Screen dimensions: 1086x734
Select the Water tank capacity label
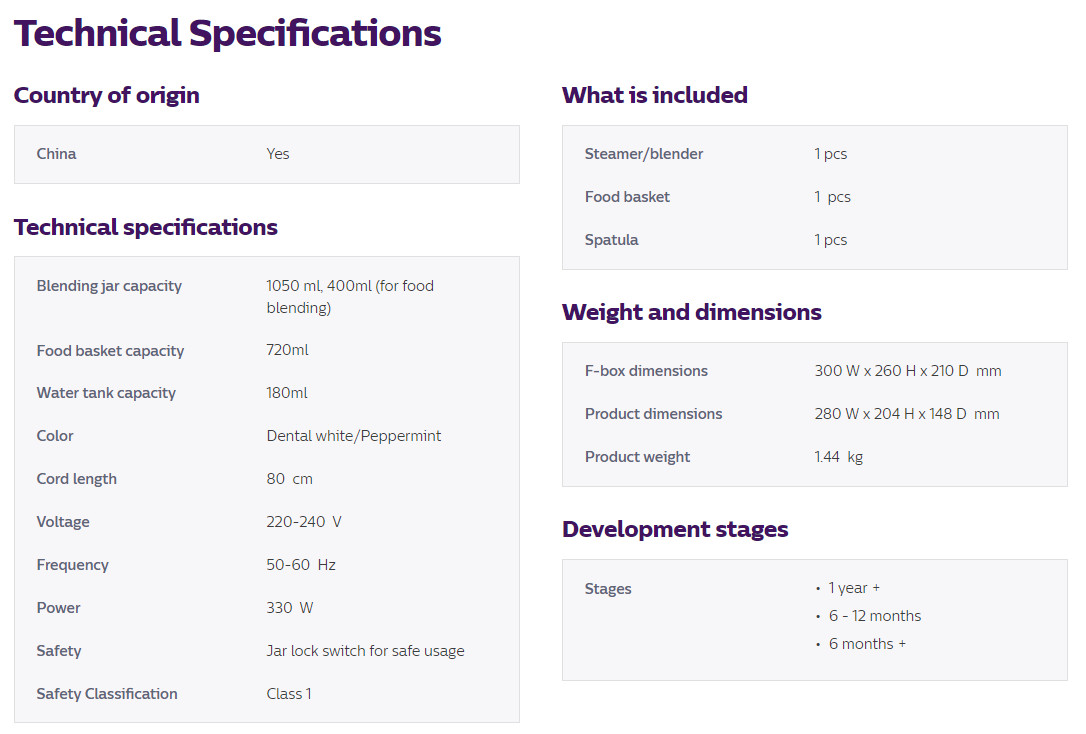pyautogui.click(x=106, y=393)
